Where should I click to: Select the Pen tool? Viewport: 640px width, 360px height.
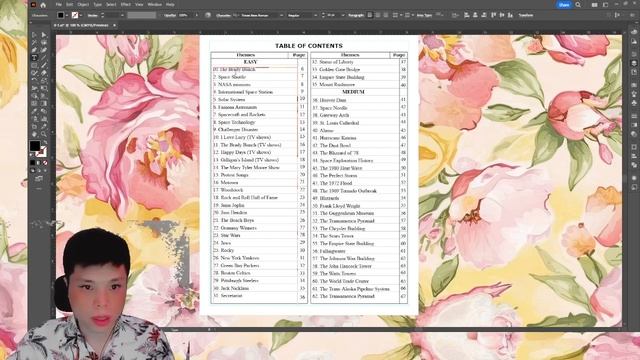click(34, 50)
